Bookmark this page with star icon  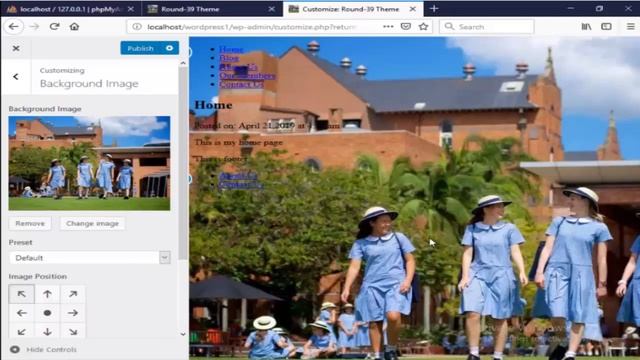423,27
